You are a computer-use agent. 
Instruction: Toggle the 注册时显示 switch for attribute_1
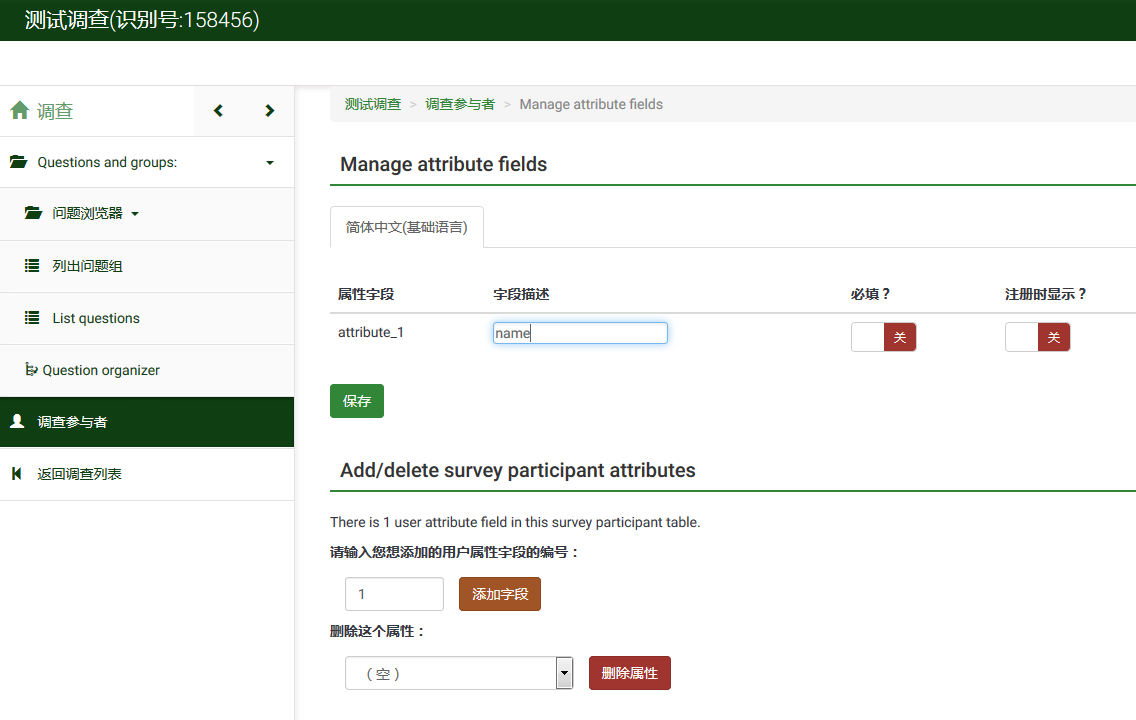tap(1037, 337)
